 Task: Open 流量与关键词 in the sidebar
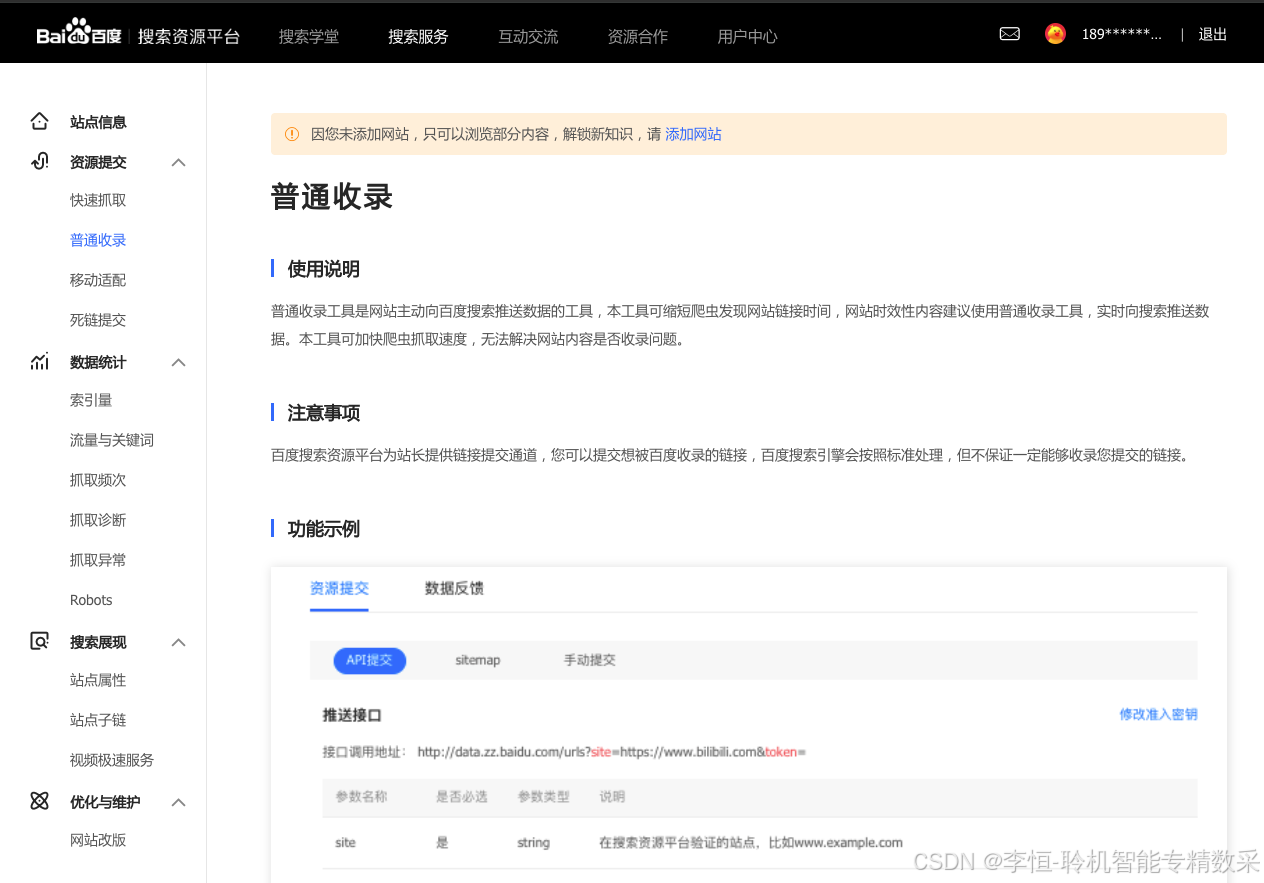click(112, 440)
